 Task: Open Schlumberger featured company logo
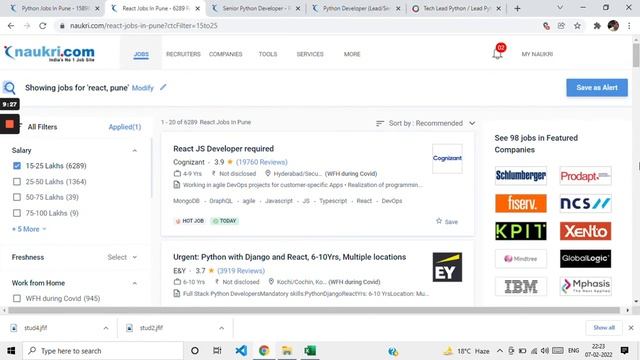click(520, 176)
